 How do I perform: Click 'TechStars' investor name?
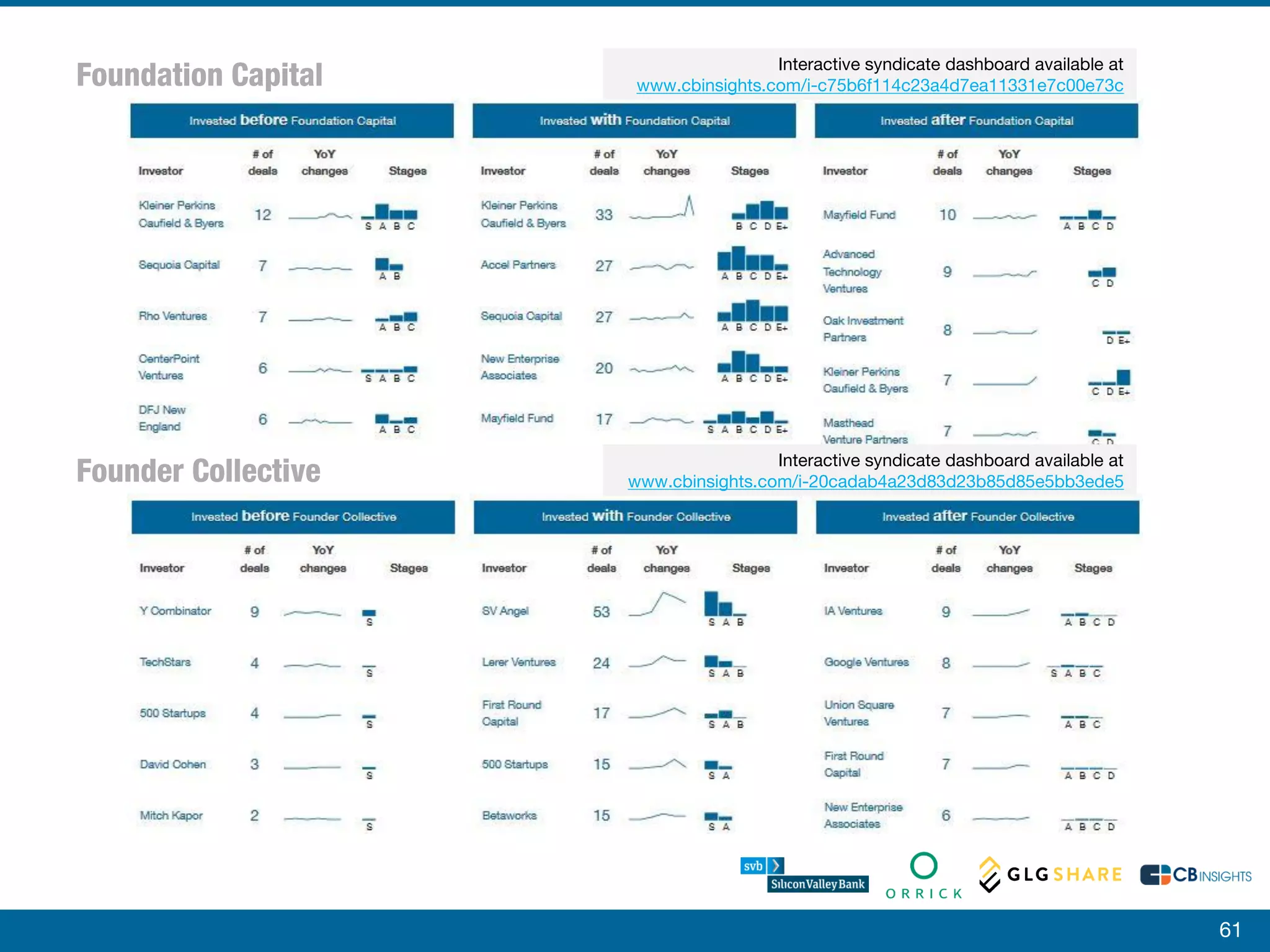pyautogui.click(x=165, y=662)
